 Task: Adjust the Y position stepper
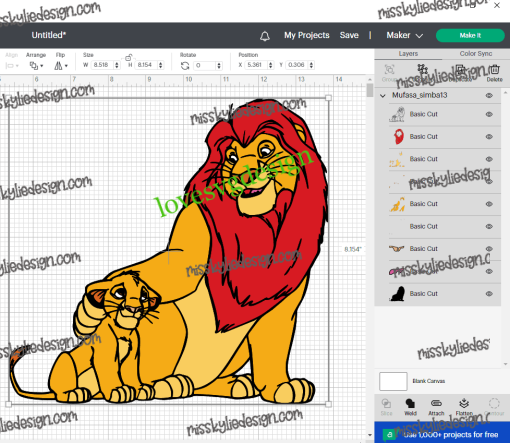click(311, 65)
